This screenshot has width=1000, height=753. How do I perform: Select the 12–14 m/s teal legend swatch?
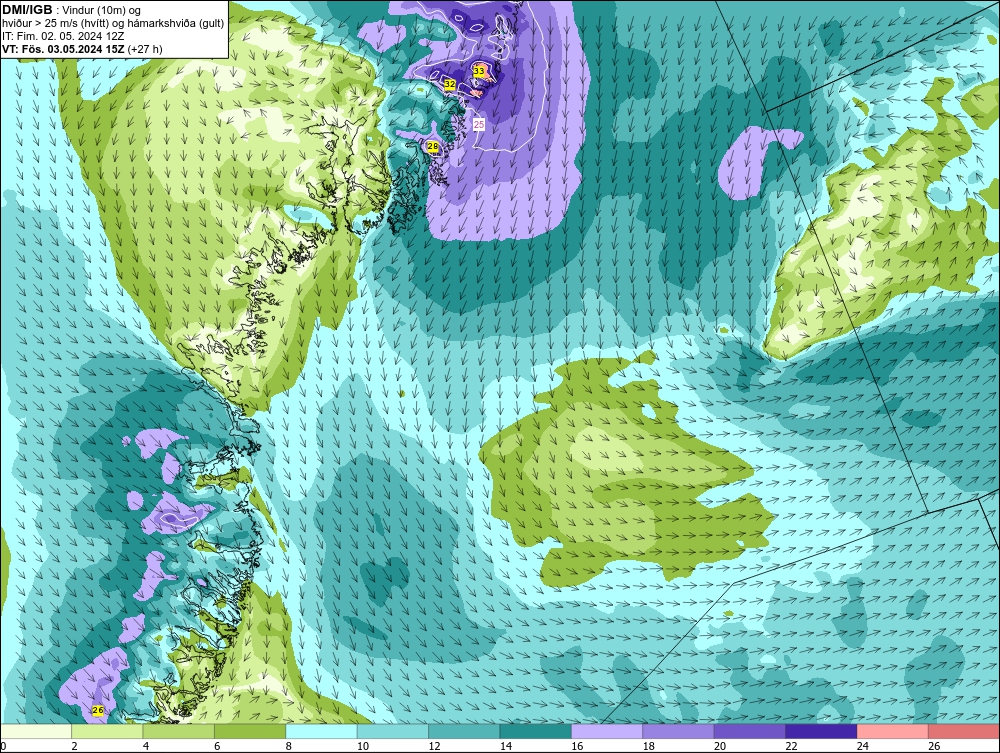click(x=464, y=731)
